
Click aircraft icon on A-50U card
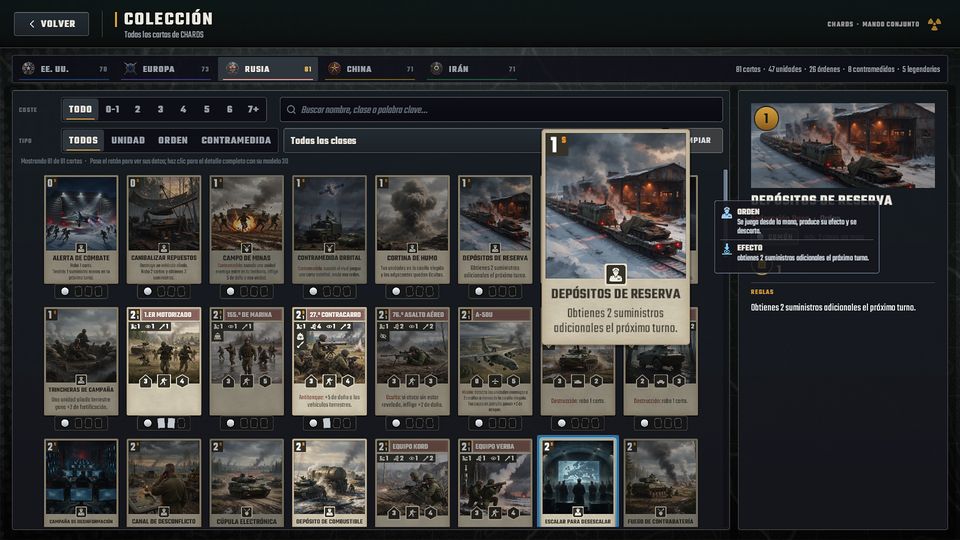pos(495,381)
